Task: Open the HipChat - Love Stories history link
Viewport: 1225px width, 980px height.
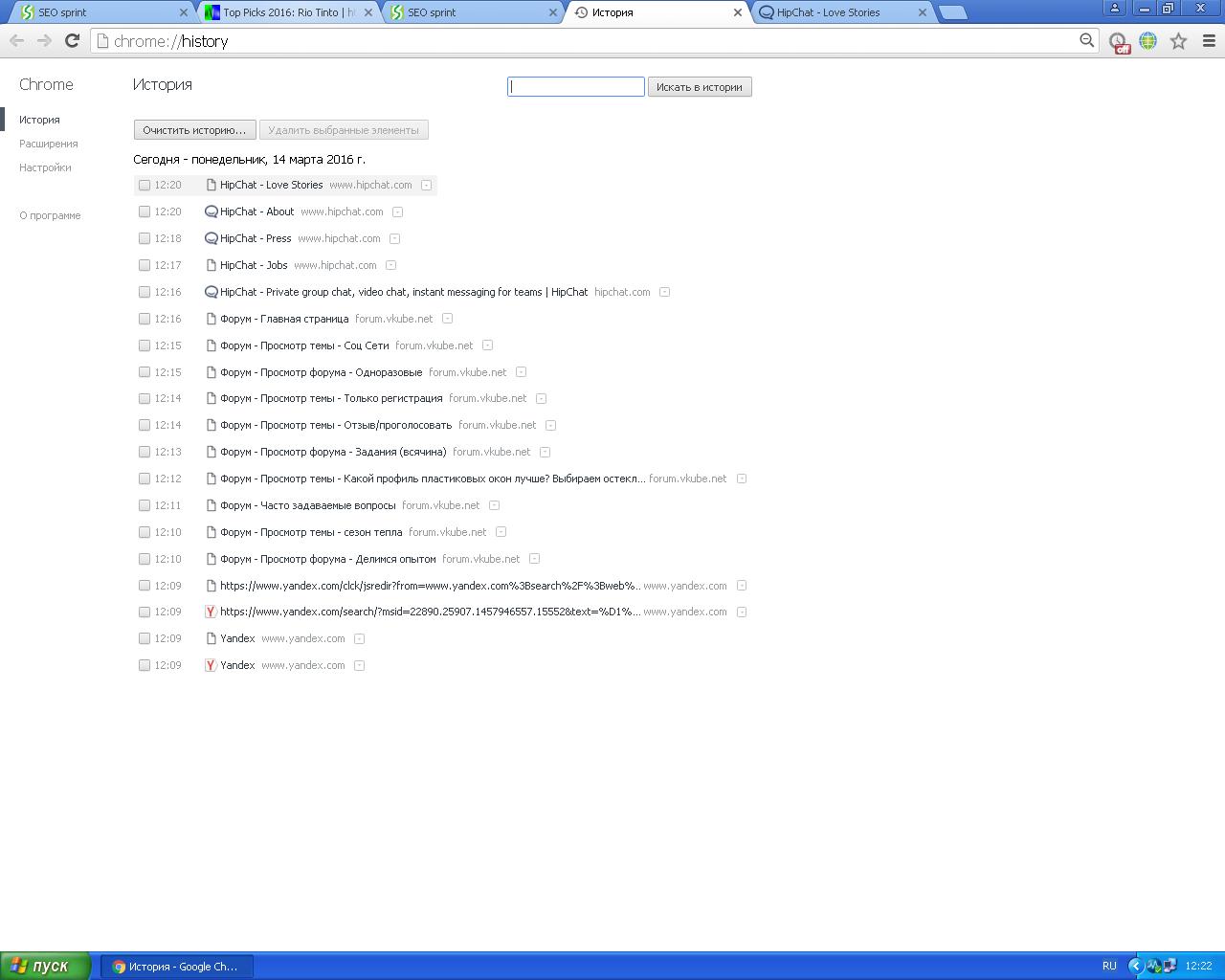Action: pos(272,185)
